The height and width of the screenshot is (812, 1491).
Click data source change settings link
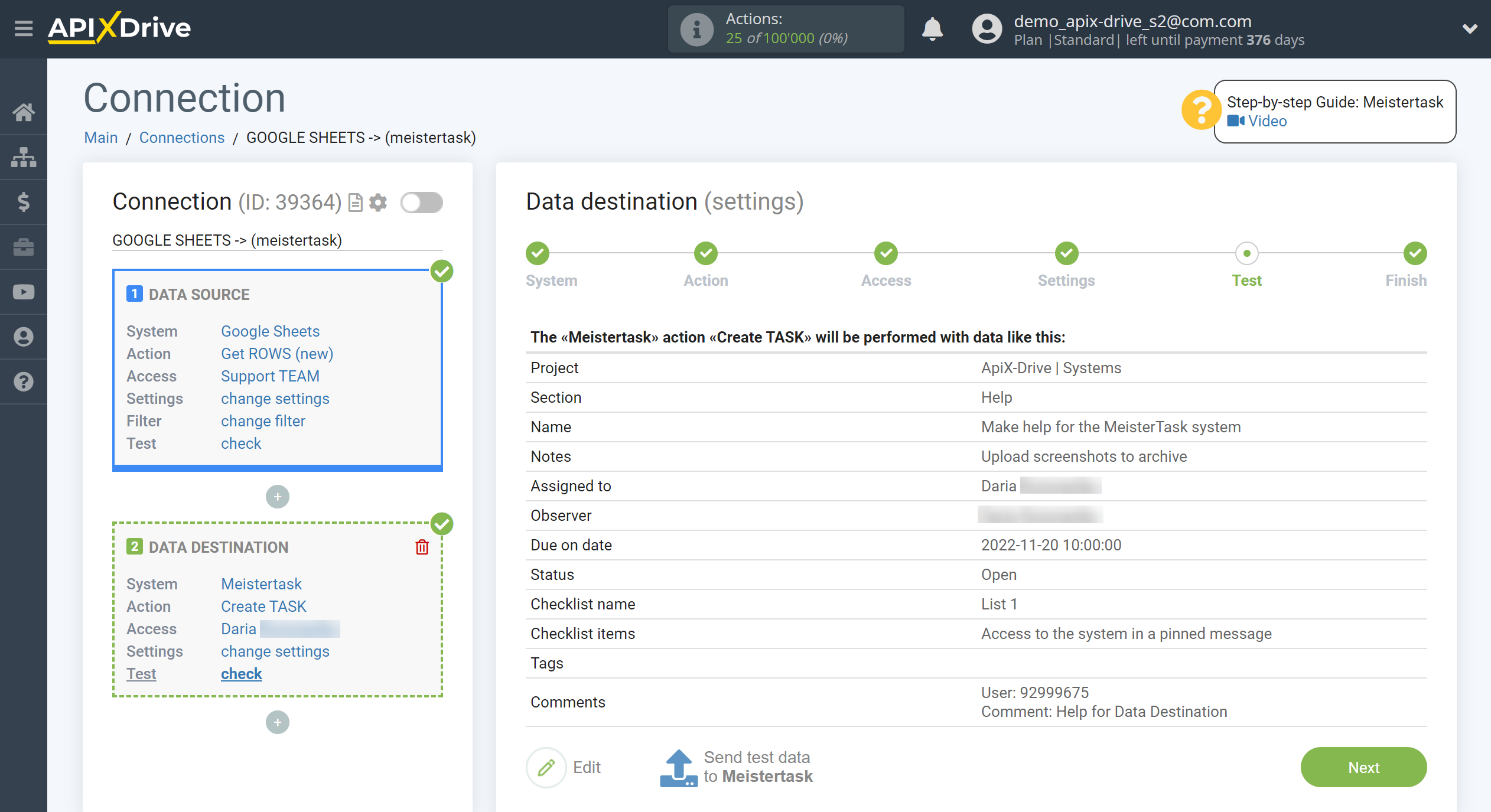tap(275, 399)
